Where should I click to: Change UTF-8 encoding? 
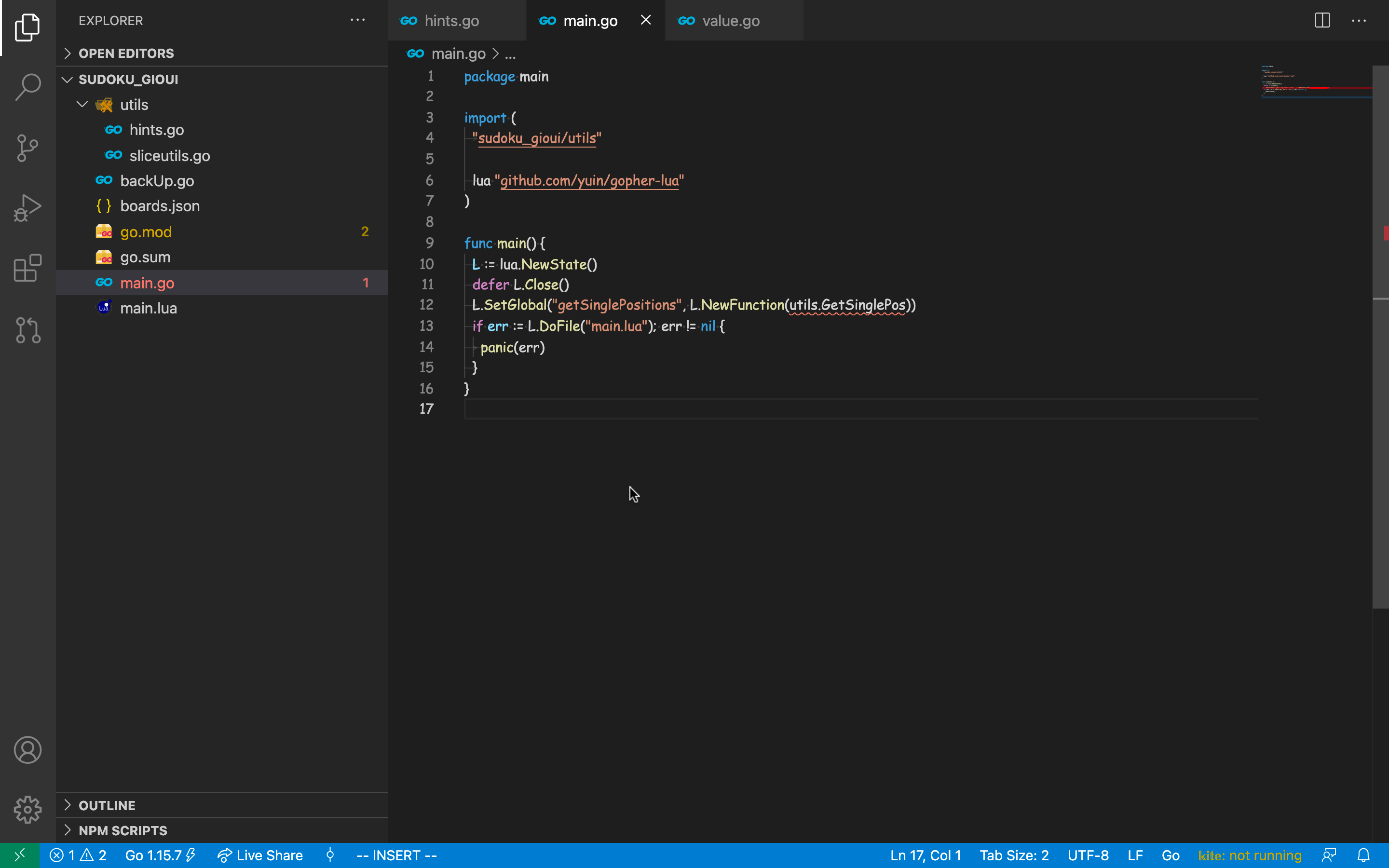(1088, 855)
